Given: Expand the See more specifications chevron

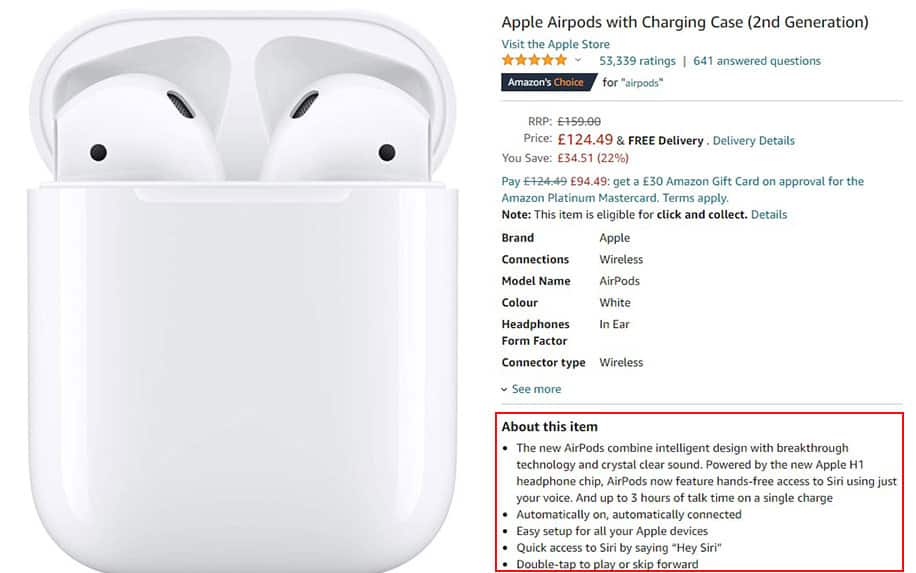Looking at the screenshot, I should [504, 389].
